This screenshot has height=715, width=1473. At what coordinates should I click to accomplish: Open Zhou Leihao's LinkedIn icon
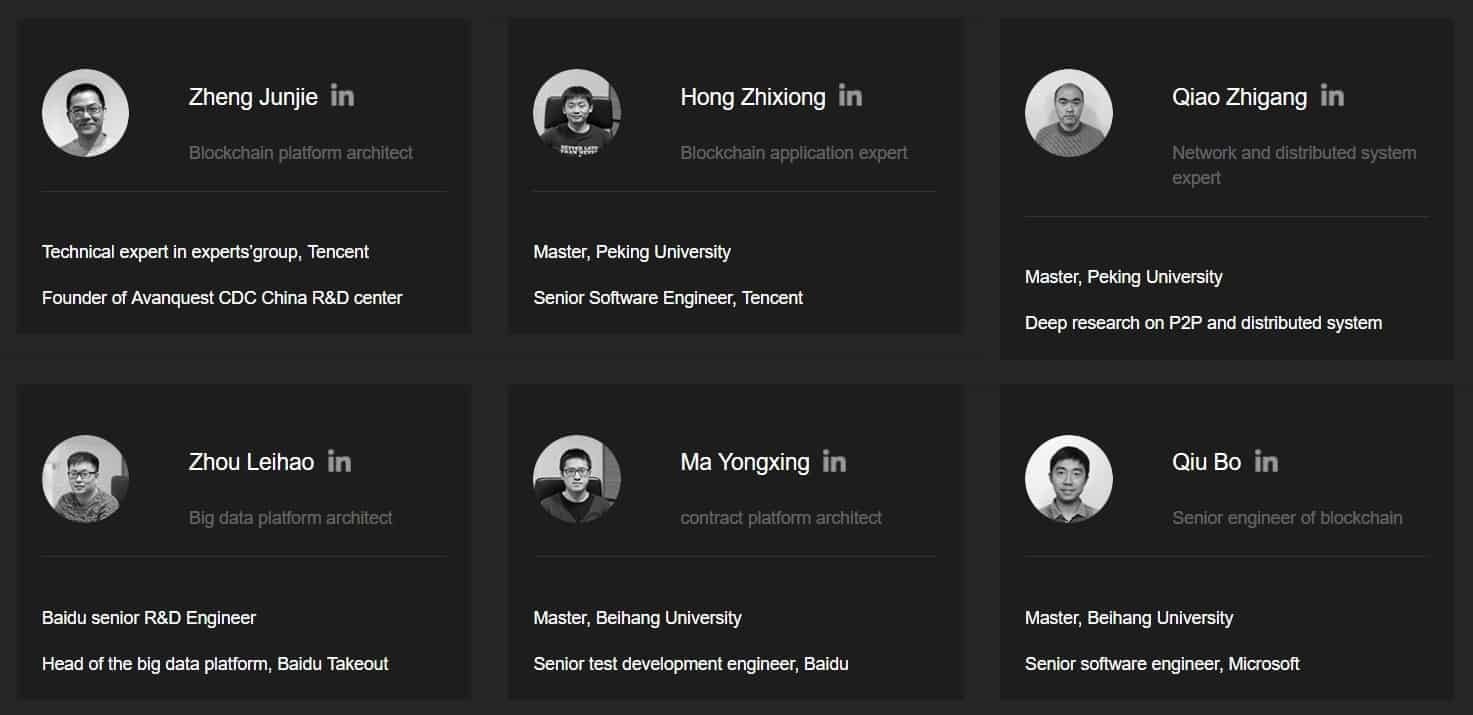click(x=339, y=462)
